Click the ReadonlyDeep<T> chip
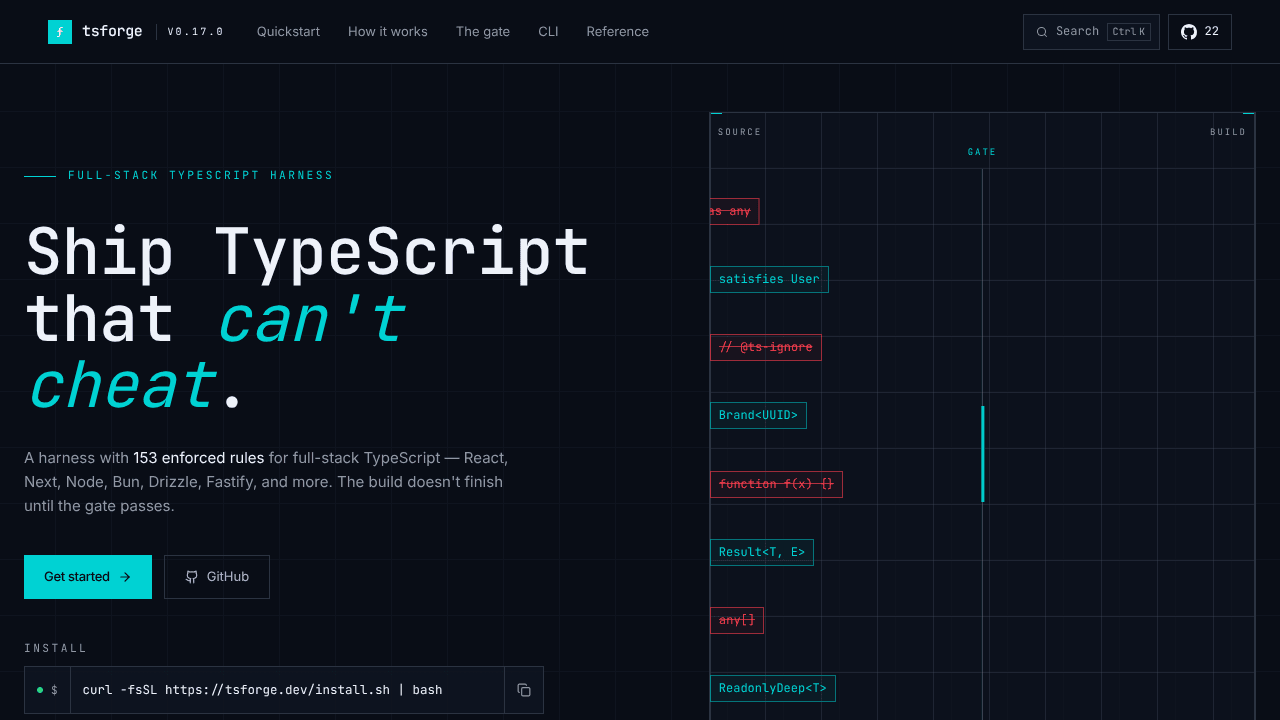1280x720 pixels. (x=773, y=688)
